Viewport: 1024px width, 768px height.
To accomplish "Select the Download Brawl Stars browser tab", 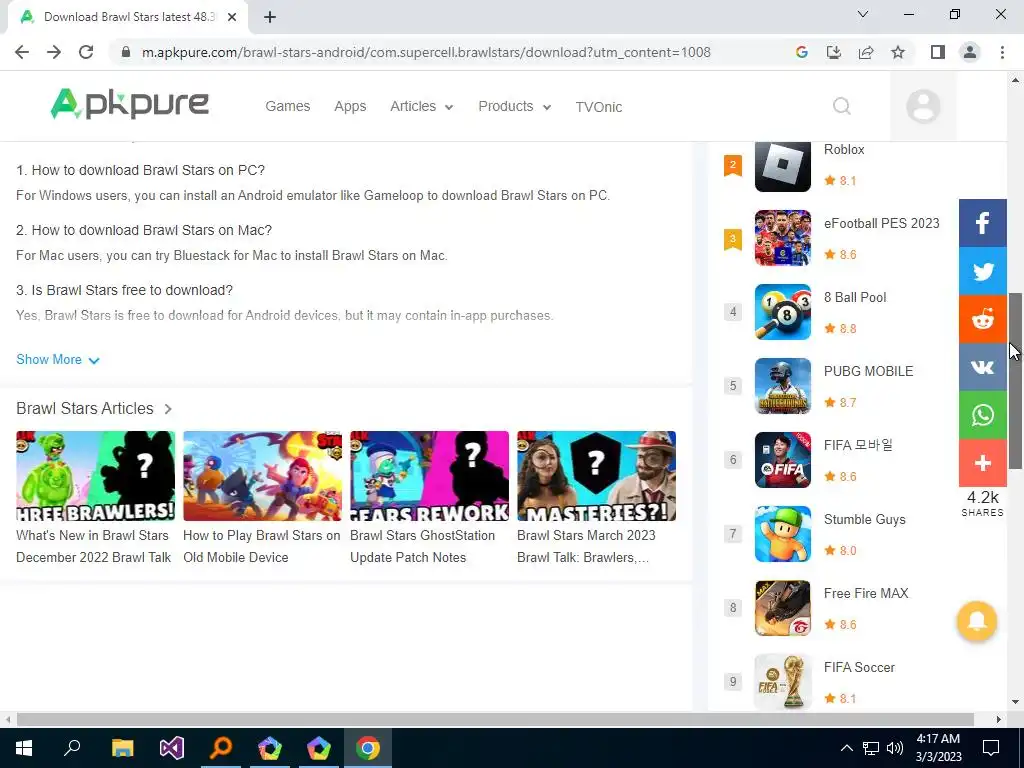I will pos(129,17).
